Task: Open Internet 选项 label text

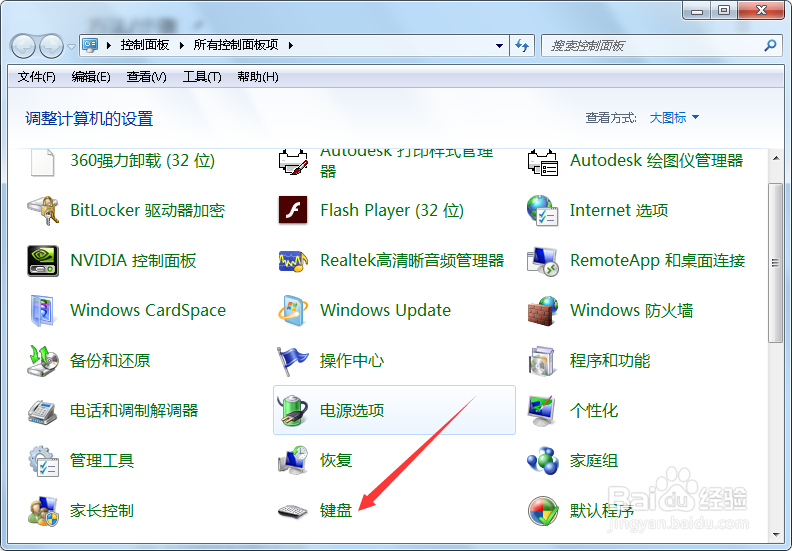Action: 619,210
